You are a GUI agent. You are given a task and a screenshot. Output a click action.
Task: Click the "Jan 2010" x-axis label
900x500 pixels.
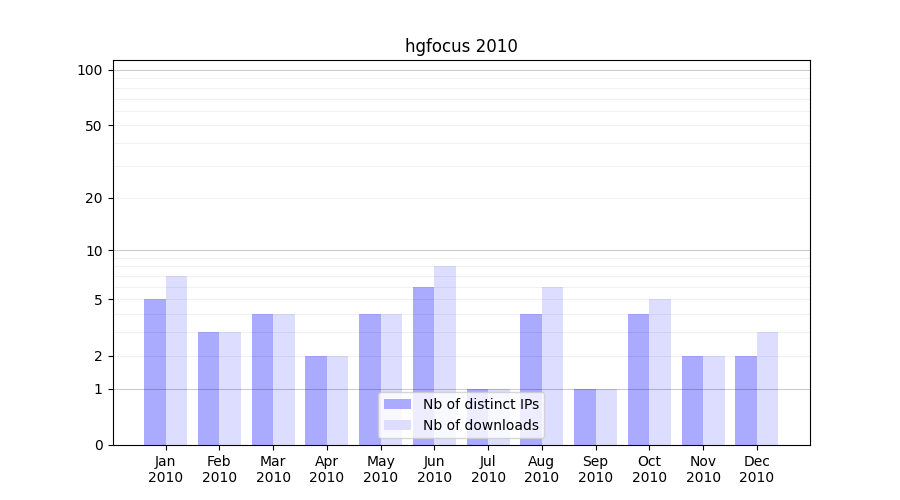166,469
